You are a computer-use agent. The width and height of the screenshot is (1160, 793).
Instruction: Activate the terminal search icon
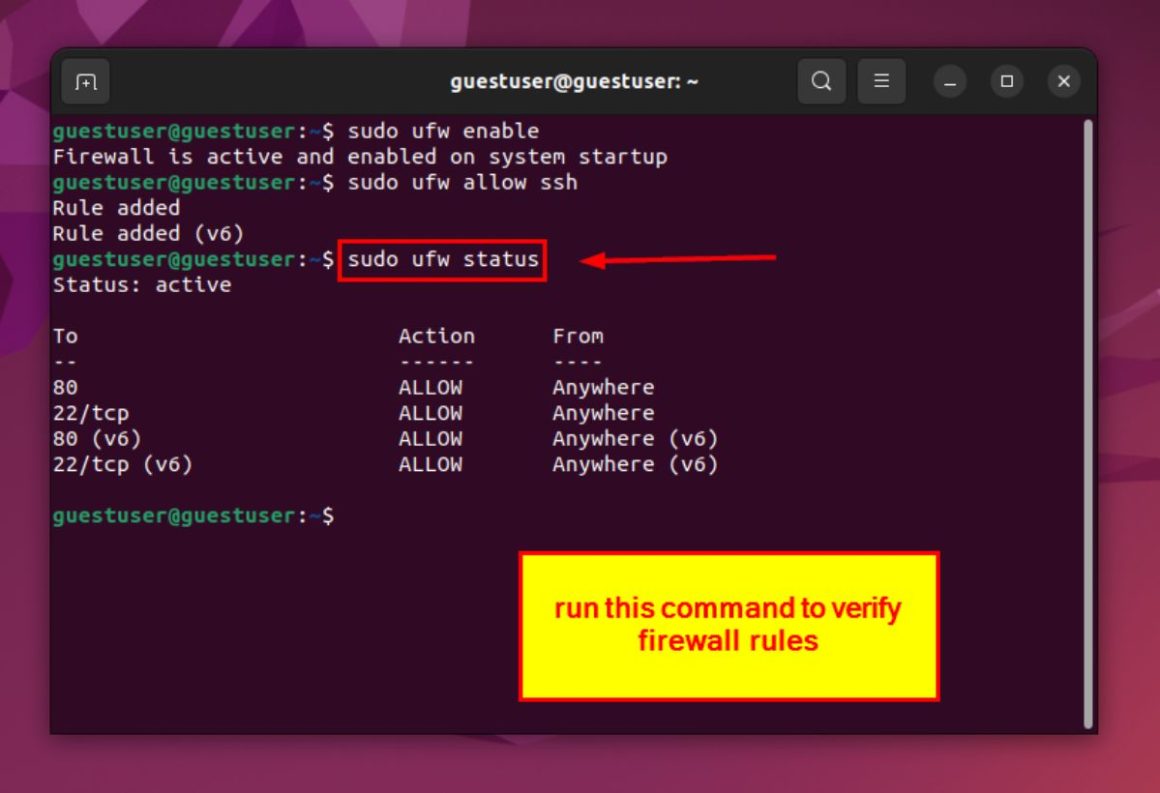pyautogui.click(x=821, y=81)
